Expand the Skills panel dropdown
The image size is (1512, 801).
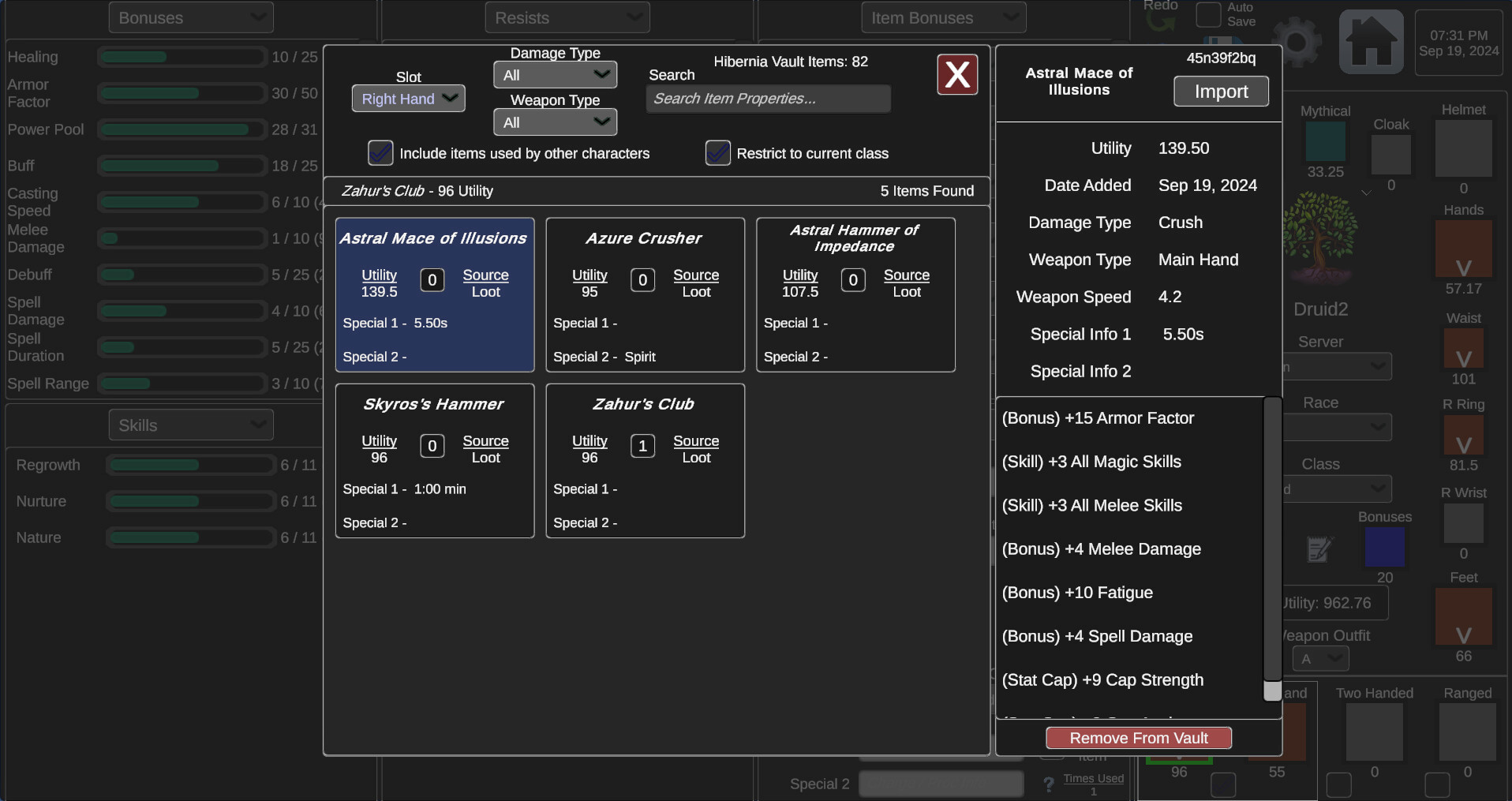tap(191, 425)
